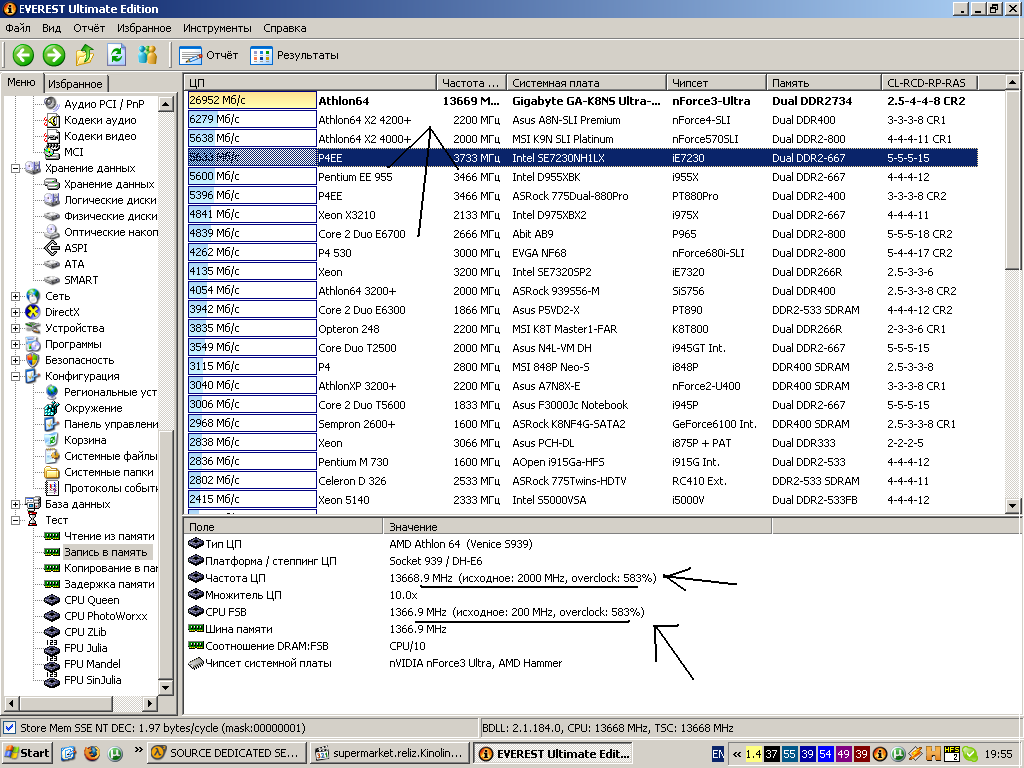Select FPU SinJulia benchmark

coord(93,680)
